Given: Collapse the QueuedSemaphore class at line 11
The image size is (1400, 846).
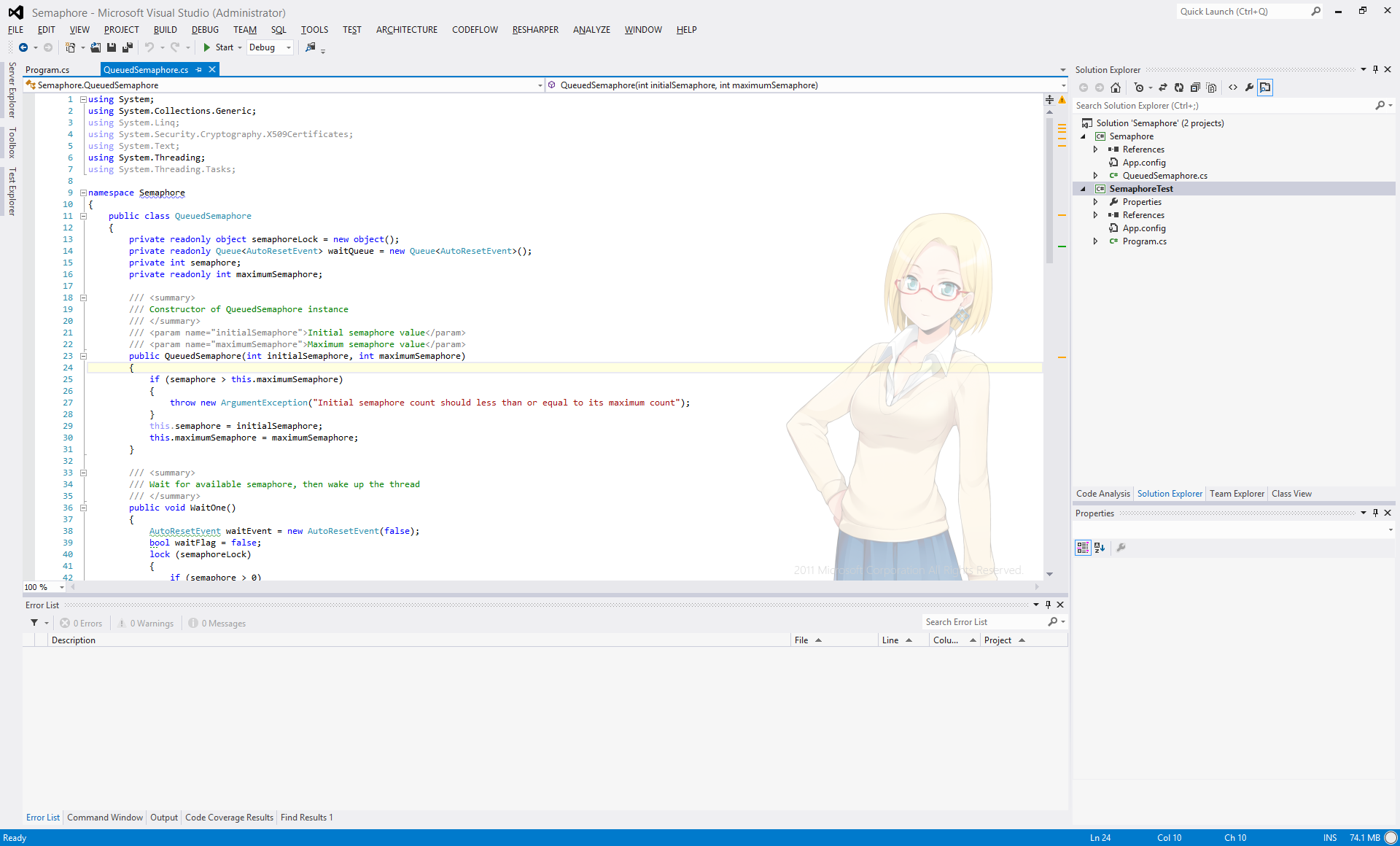Looking at the screenshot, I should pyautogui.click(x=83, y=216).
